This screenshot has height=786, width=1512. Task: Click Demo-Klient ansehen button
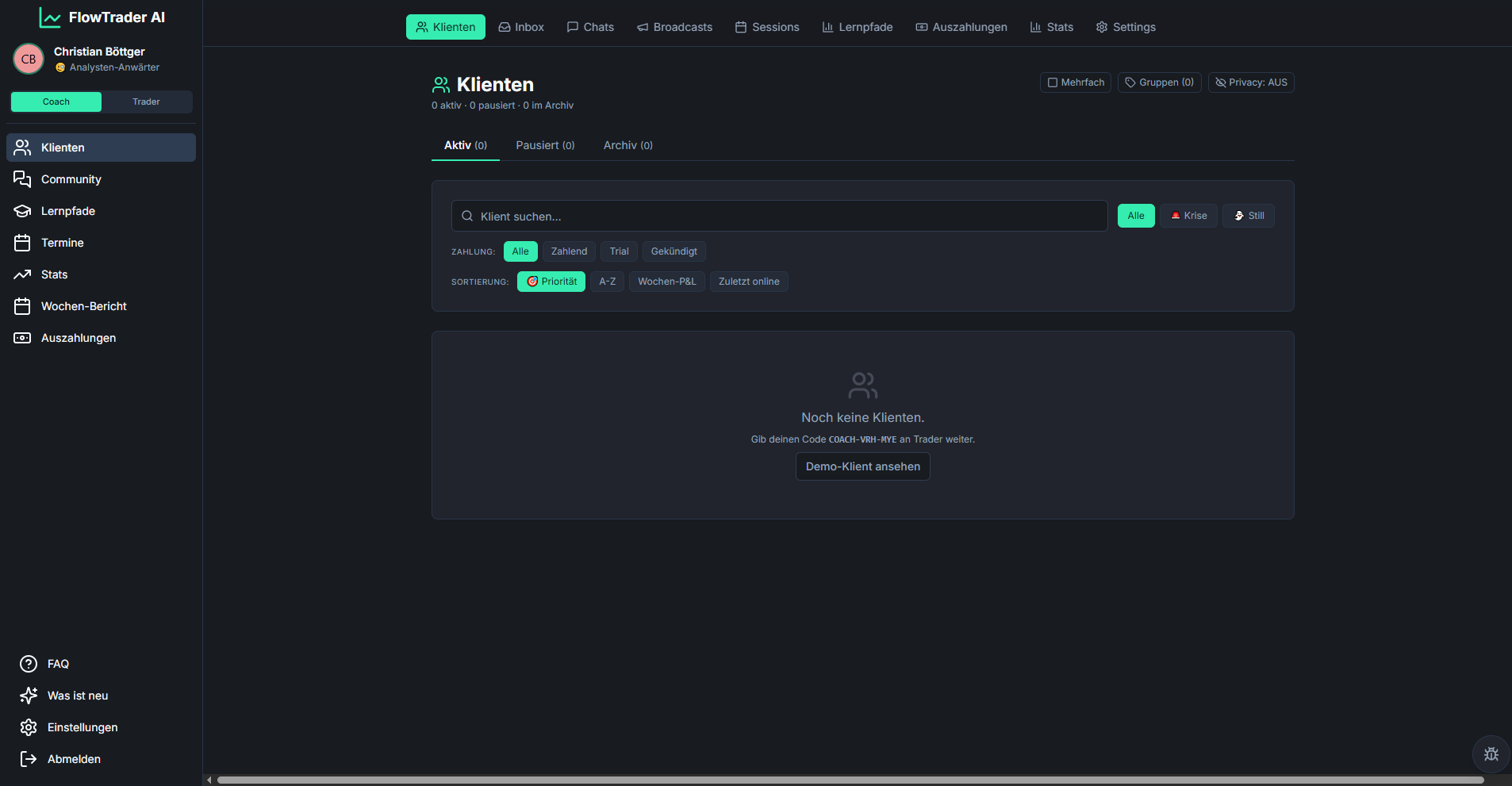pos(863,466)
